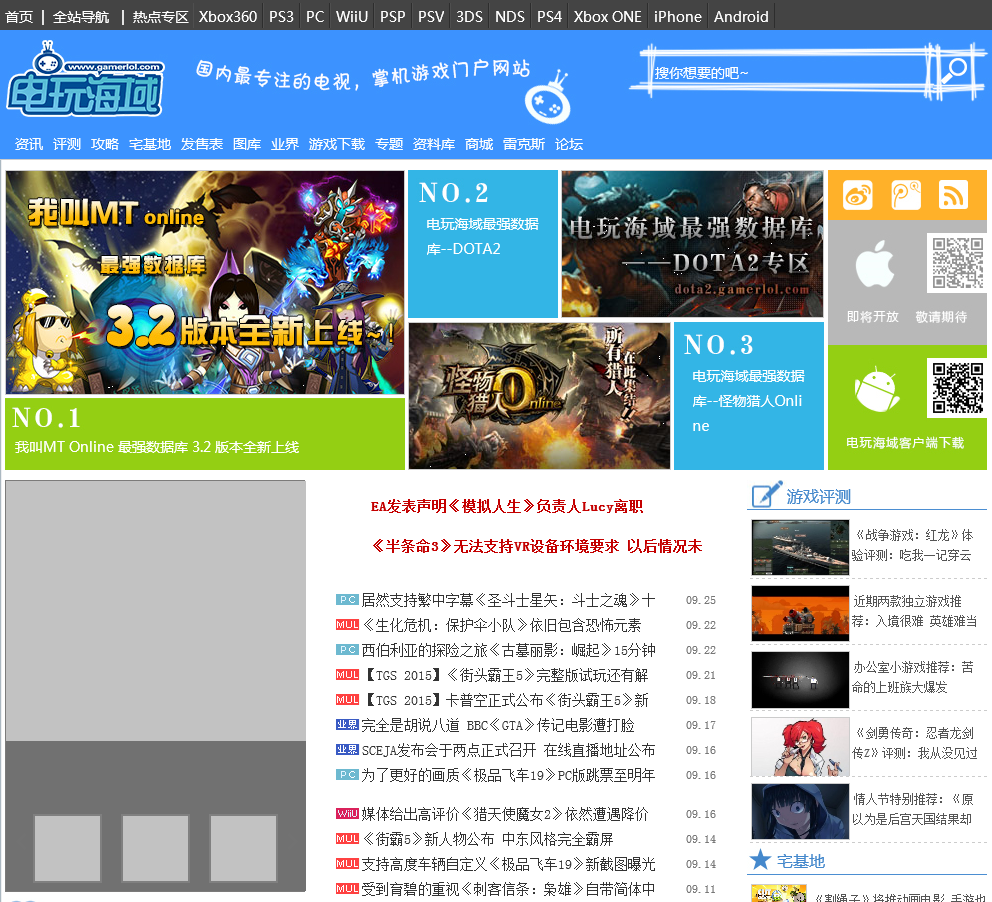Select 发售表 in the nav bar
Viewport: 992px width, 902px height.
pyautogui.click(x=202, y=144)
